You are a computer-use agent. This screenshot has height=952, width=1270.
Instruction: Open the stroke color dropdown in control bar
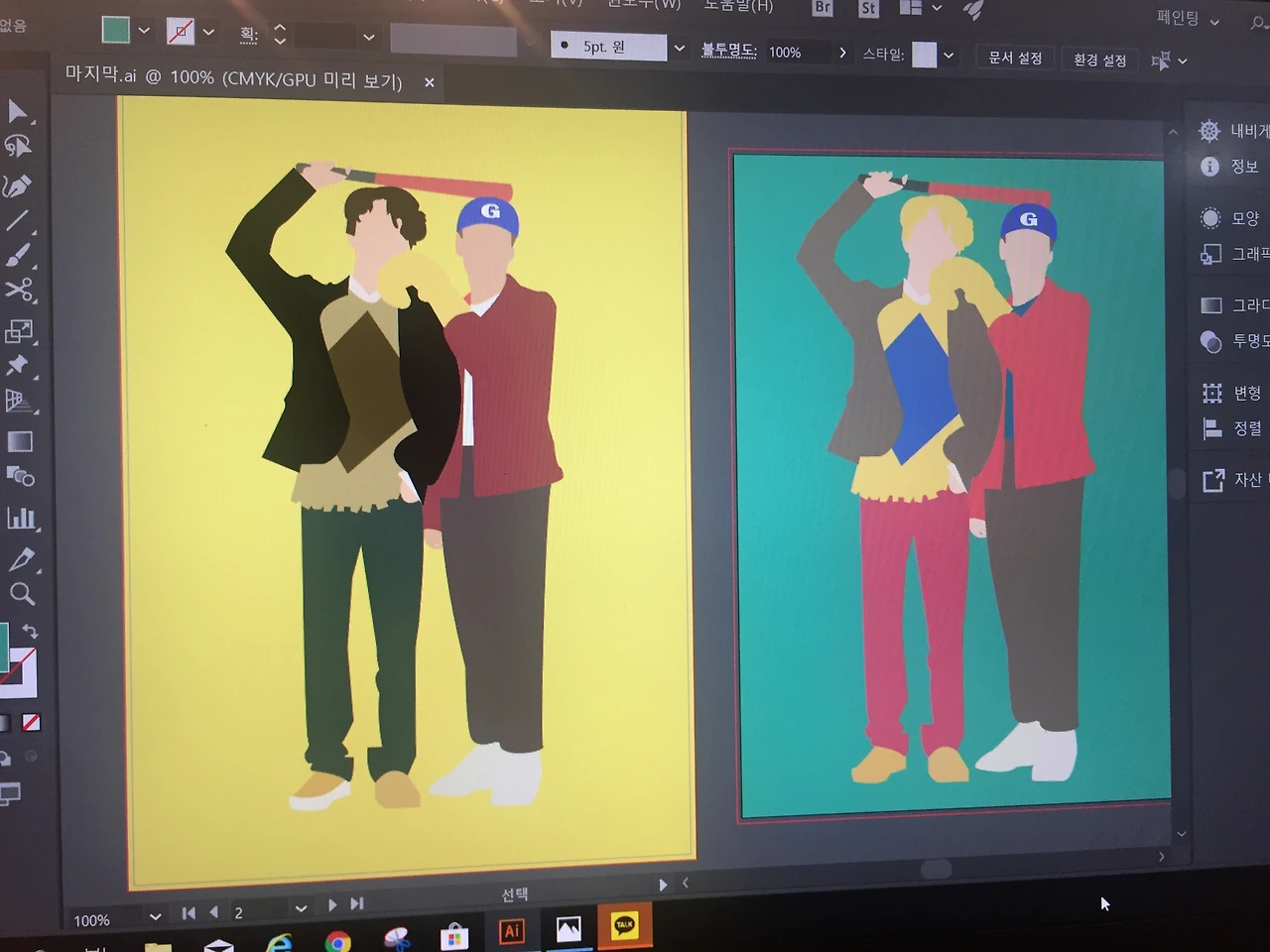[x=208, y=33]
